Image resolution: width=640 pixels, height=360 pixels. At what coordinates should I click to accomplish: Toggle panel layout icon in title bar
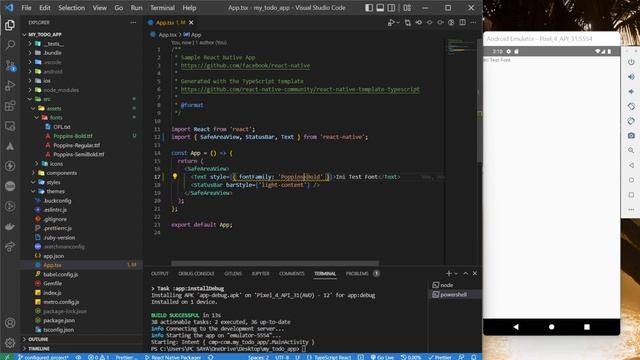(x=380, y=8)
